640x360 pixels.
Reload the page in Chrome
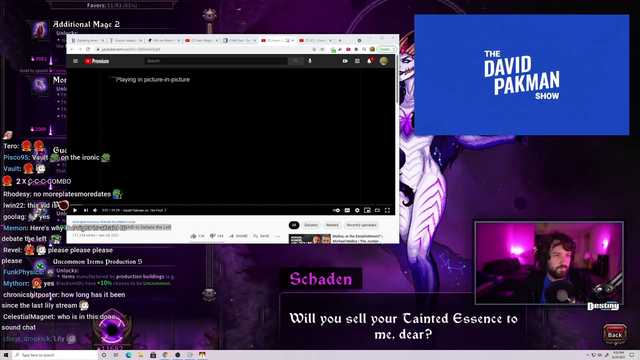coord(88,49)
